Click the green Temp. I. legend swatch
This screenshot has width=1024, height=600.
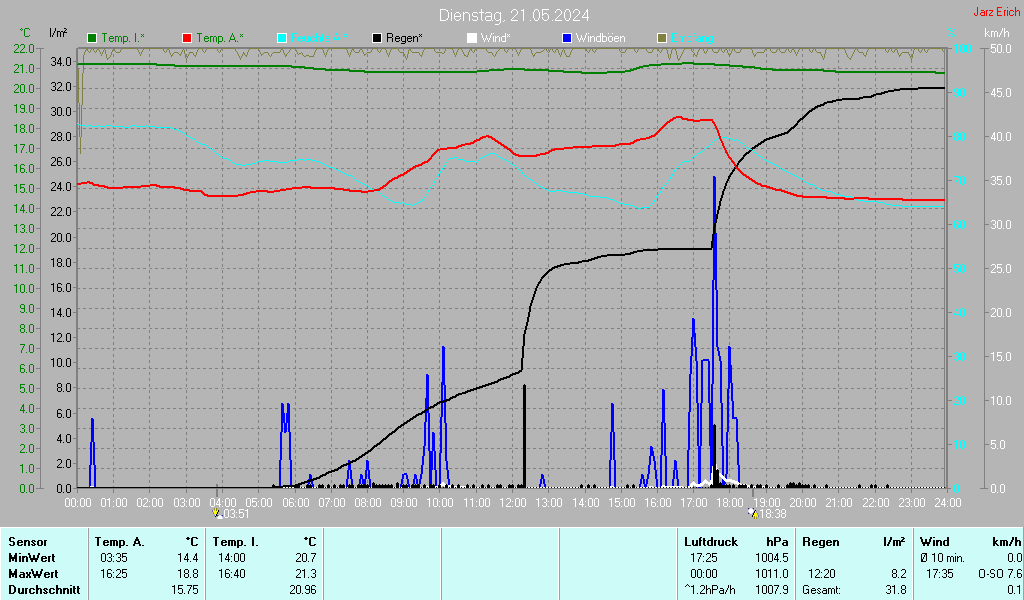(92, 39)
